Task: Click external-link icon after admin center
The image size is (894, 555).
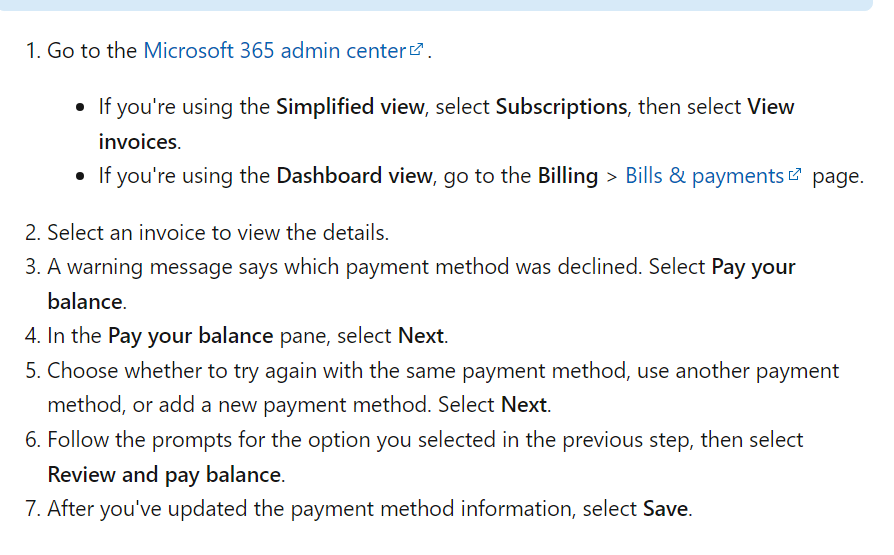Action: click(416, 50)
